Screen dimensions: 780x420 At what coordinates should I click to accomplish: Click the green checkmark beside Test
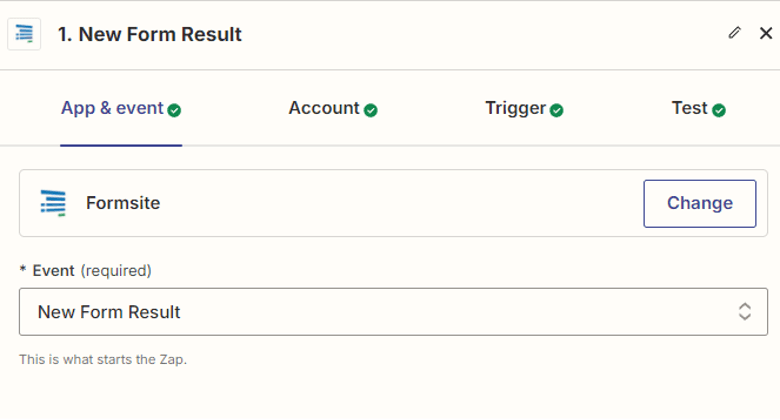click(x=719, y=110)
